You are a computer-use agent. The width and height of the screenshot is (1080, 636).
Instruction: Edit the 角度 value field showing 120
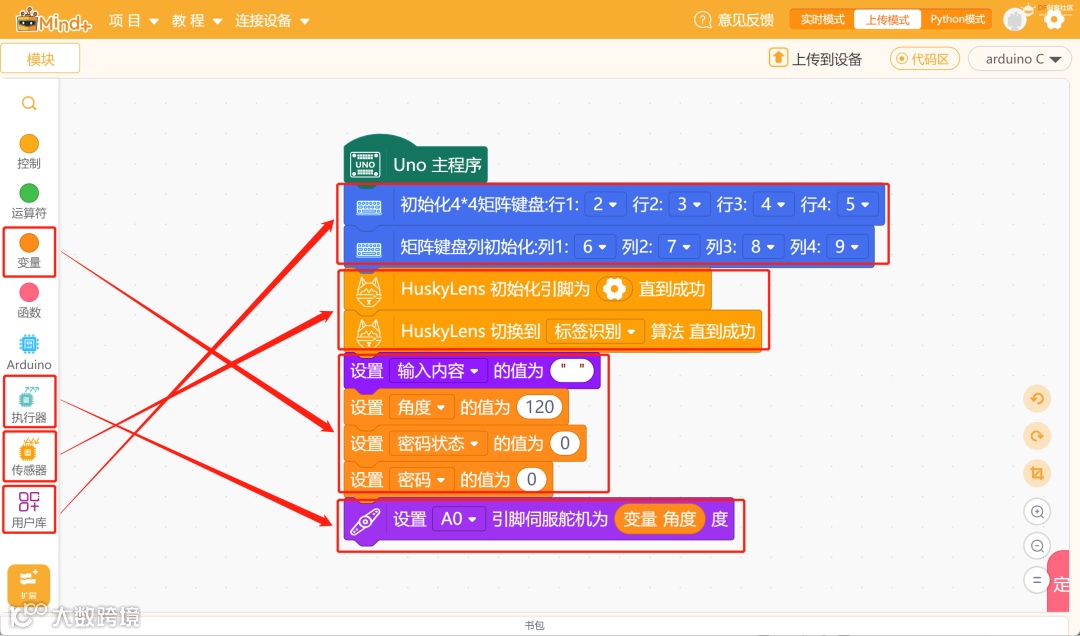coord(539,407)
